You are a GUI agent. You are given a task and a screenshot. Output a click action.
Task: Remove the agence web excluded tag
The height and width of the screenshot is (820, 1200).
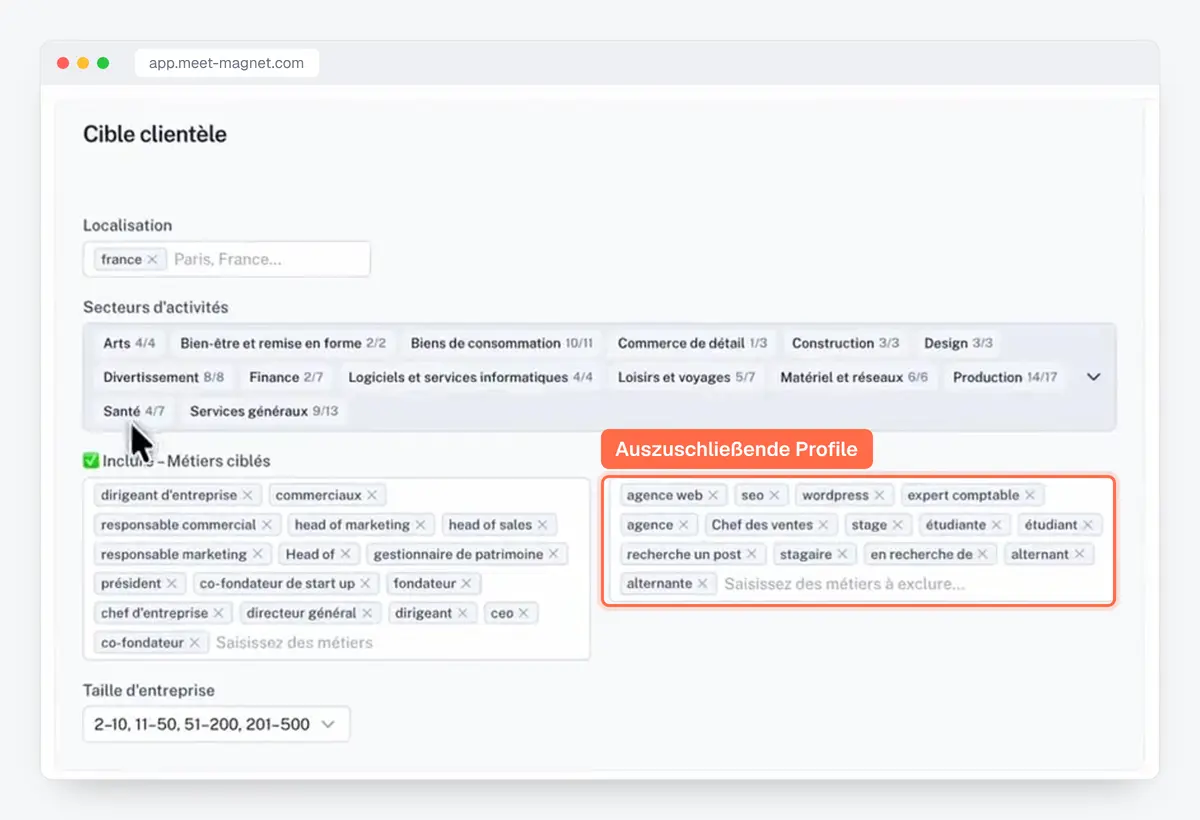(x=713, y=495)
